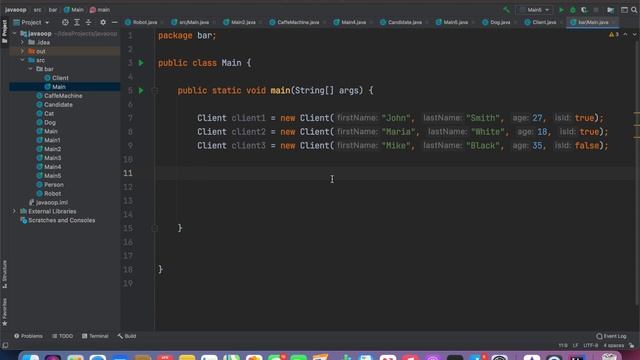This screenshot has height=360, width=640.
Task: Open the Problems tool window
Action: [x=28, y=336]
